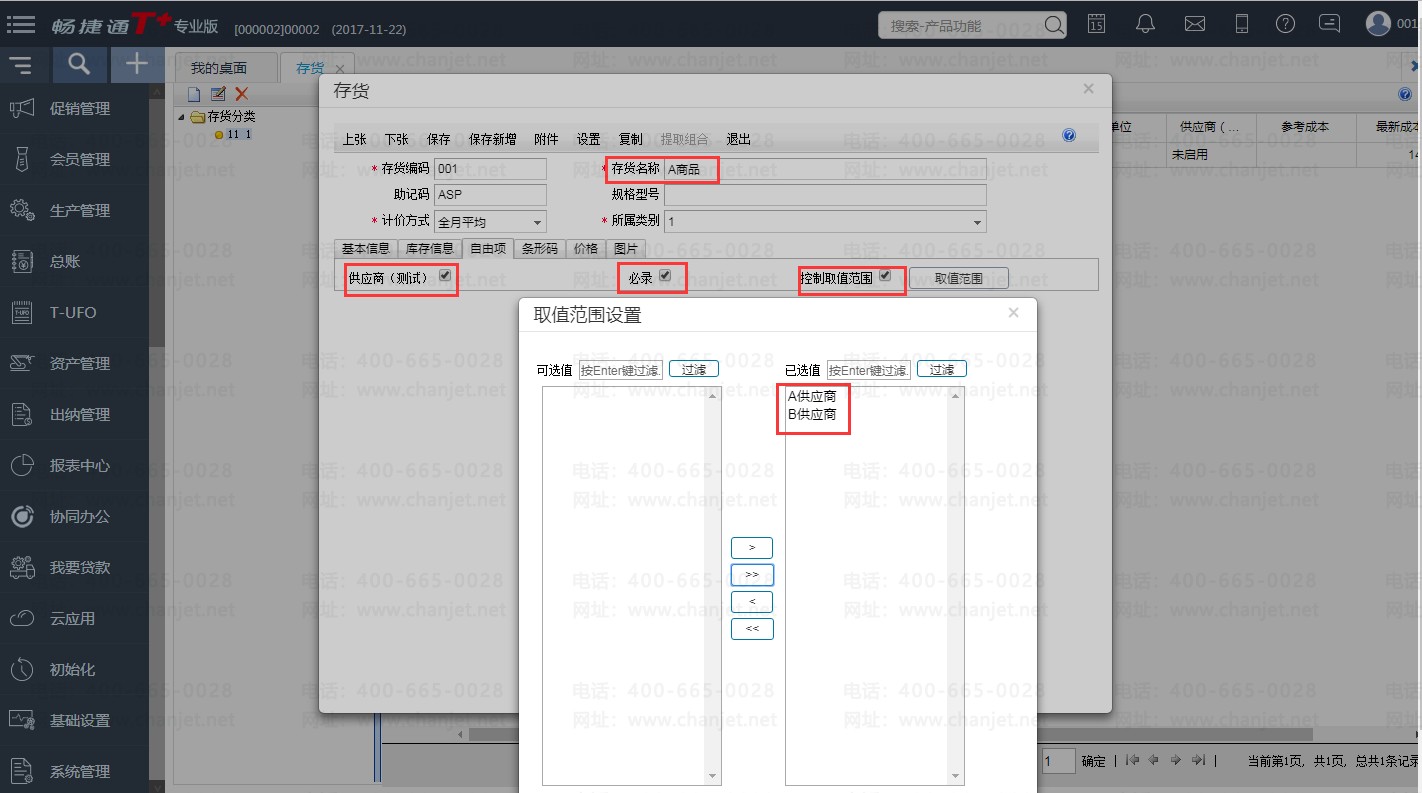Select A供应商 in the selected values list
Viewport: 1422px width, 793px height.
point(812,397)
